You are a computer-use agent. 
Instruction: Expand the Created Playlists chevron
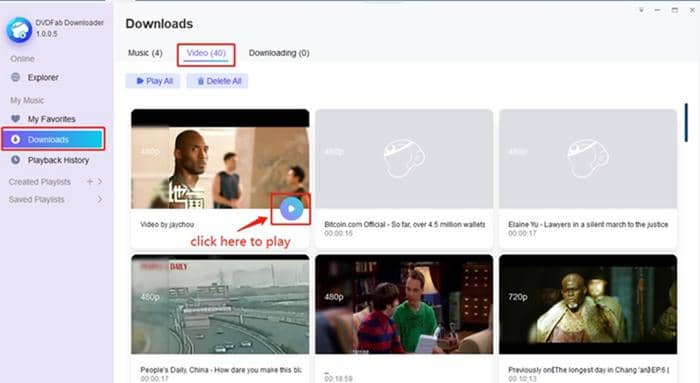click(x=100, y=182)
